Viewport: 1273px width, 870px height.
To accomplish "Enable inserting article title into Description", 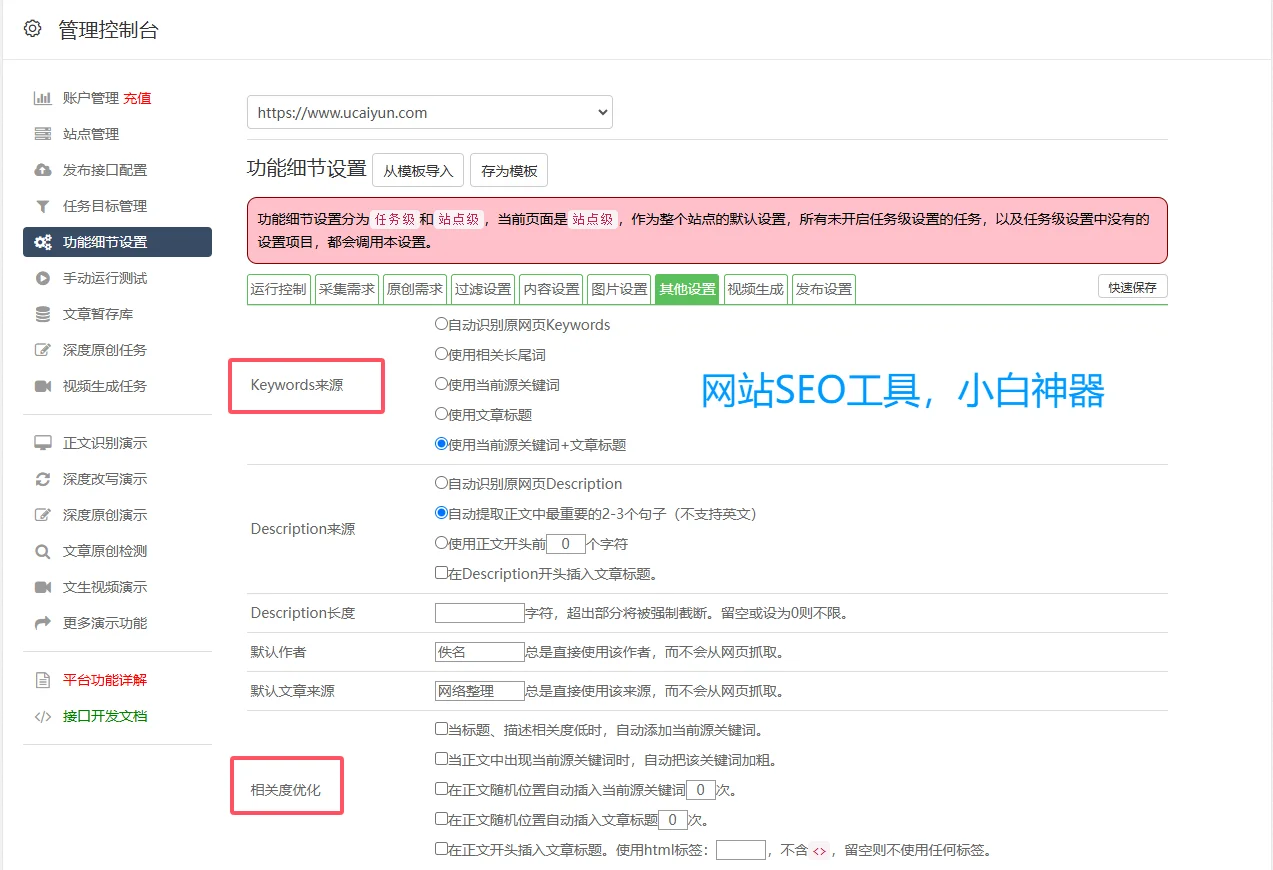I will coord(440,573).
